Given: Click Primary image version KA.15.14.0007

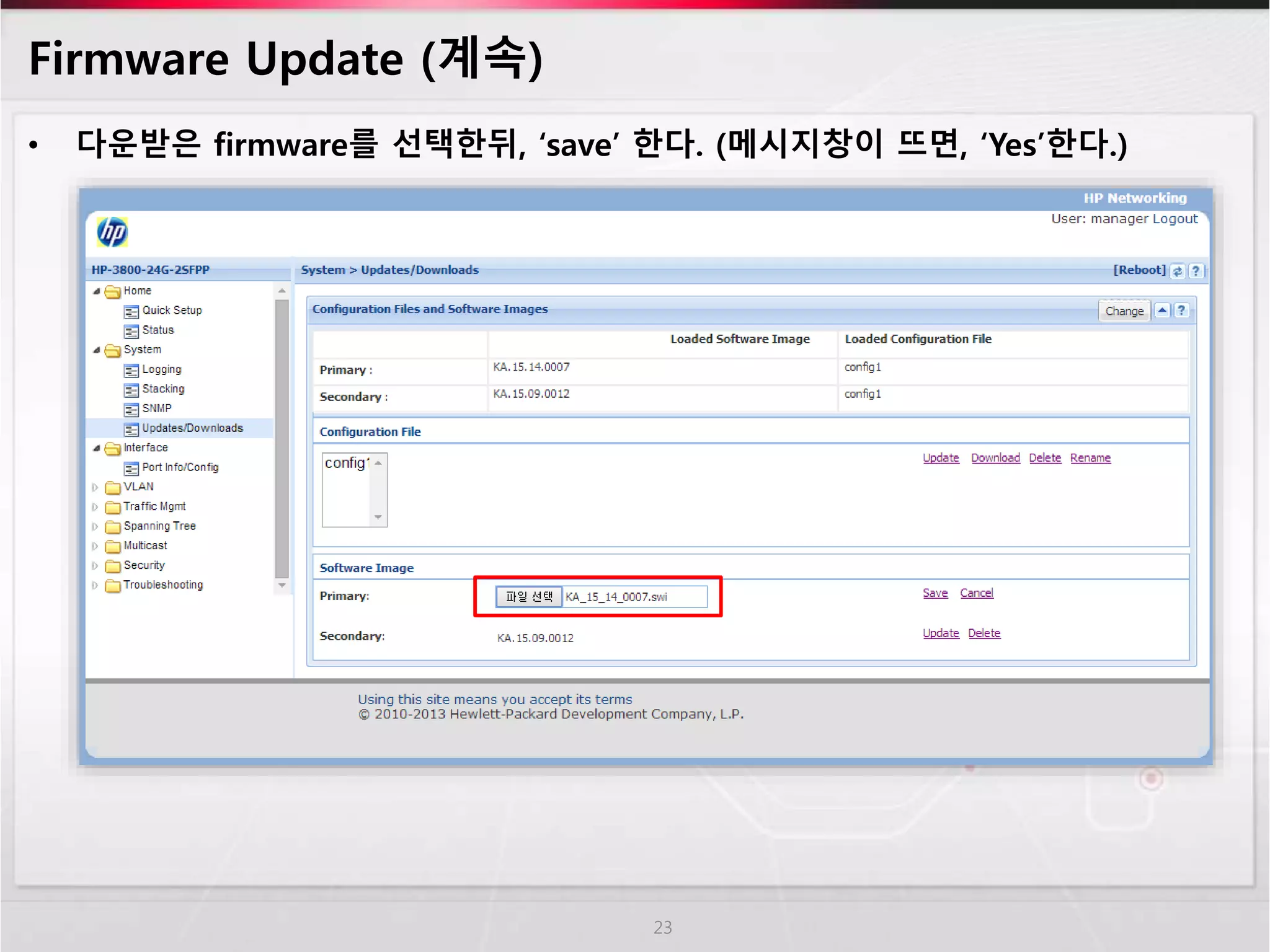Looking at the screenshot, I should [x=531, y=367].
